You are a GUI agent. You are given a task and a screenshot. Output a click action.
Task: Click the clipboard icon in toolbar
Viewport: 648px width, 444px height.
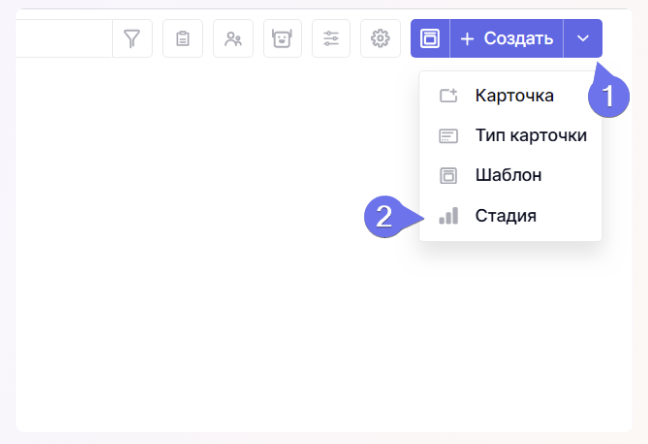pos(183,38)
